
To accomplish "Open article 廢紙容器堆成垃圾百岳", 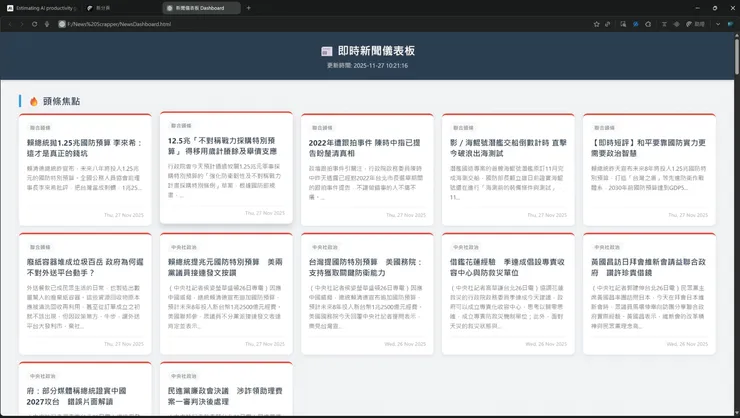I will [85, 267].
